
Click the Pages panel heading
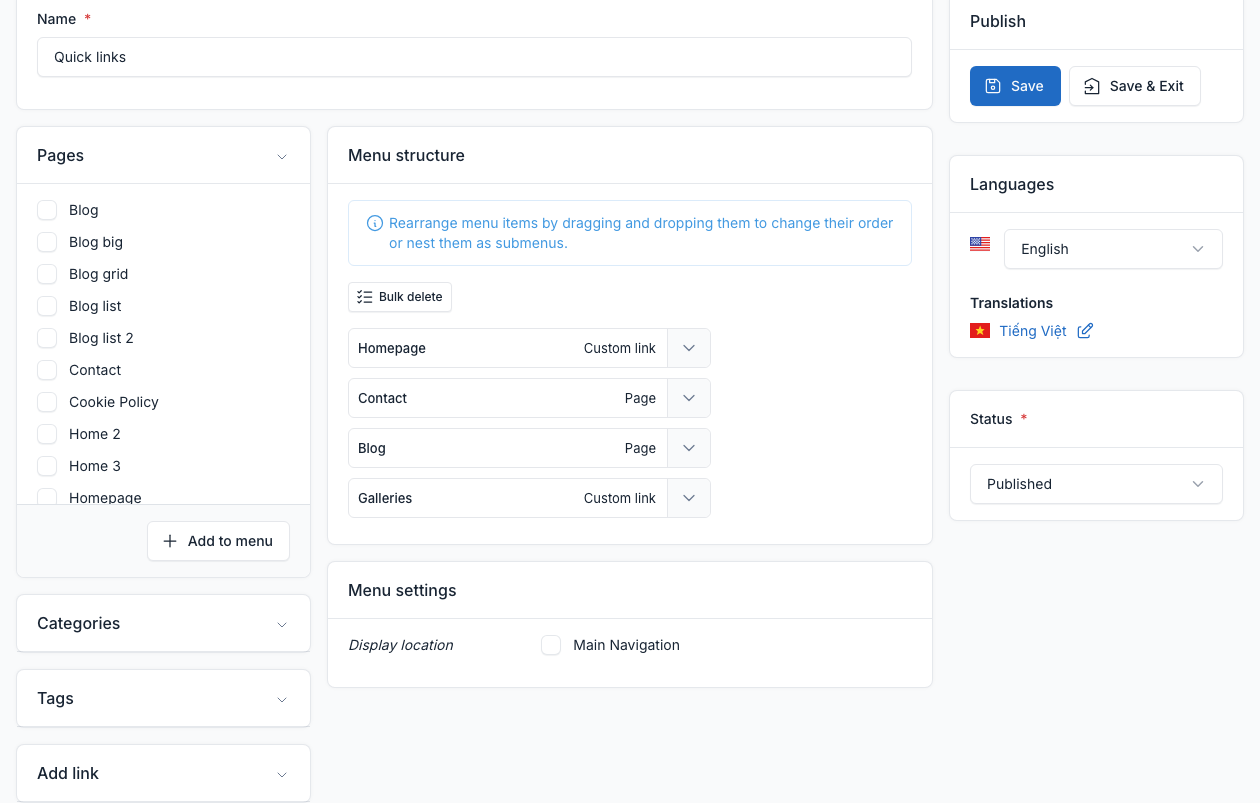60,156
